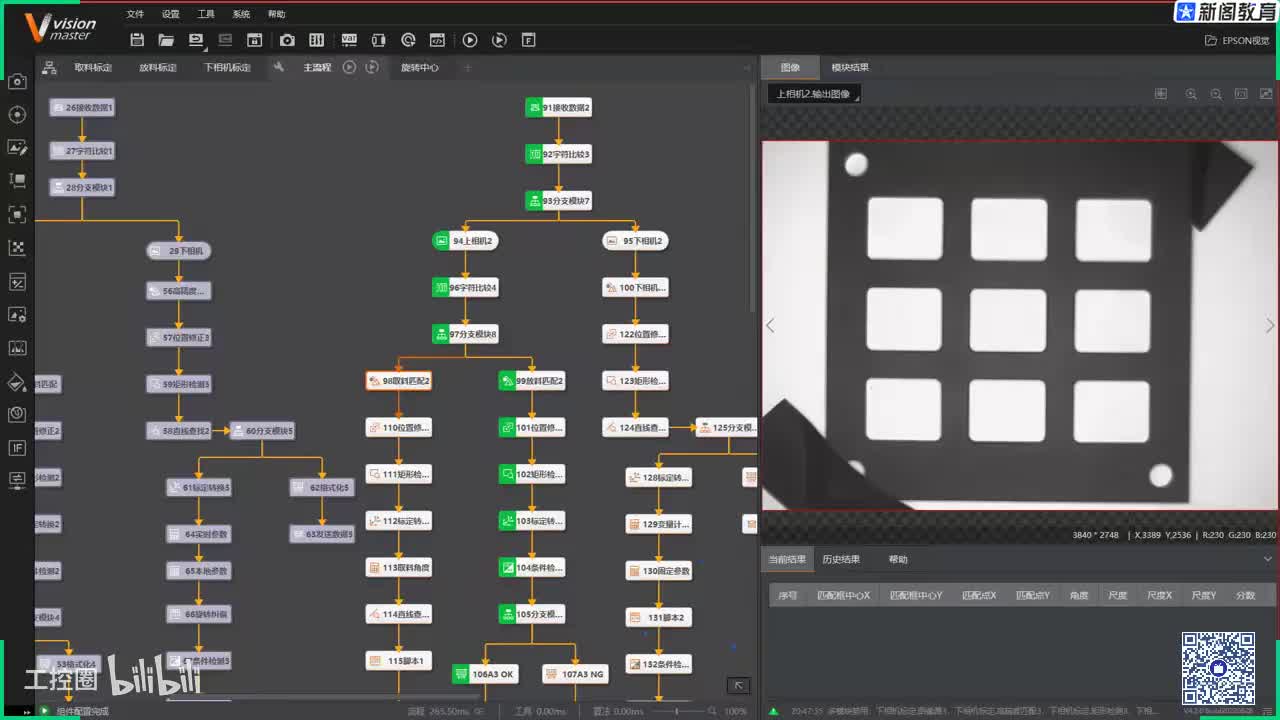Show the previous image with left arrow
Viewport: 1280px width, 720px height.
click(x=770, y=326)
